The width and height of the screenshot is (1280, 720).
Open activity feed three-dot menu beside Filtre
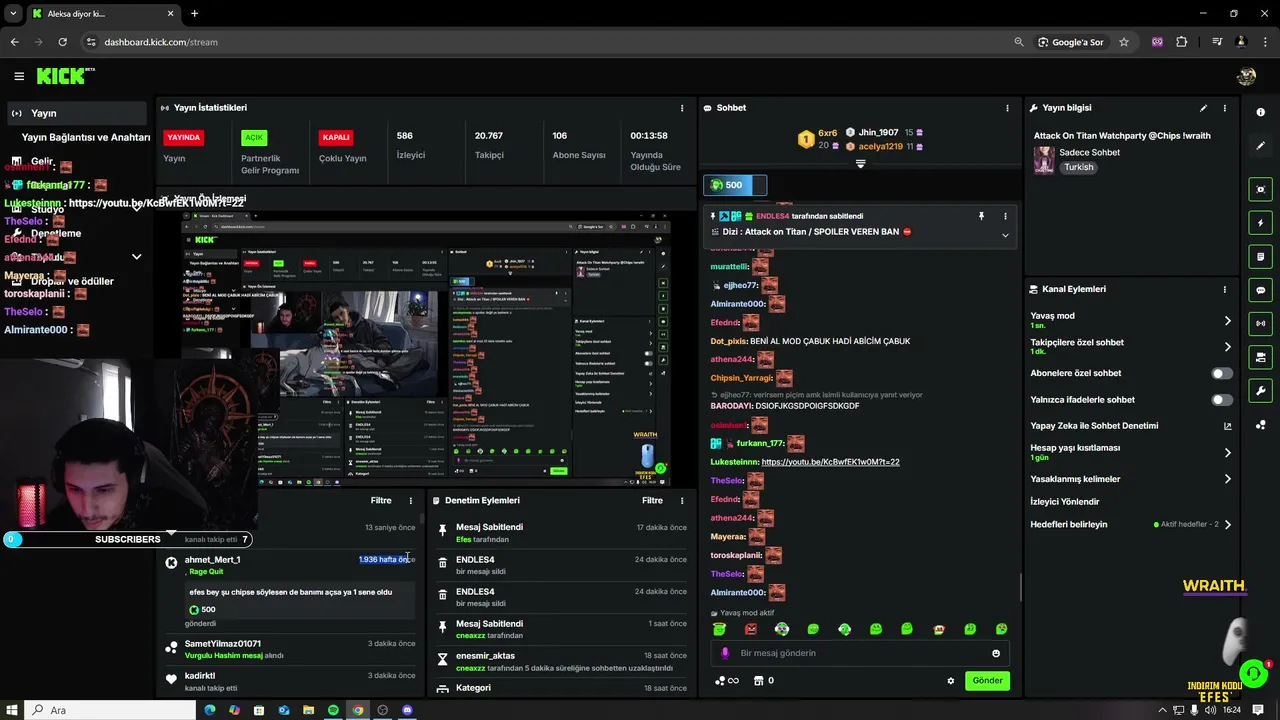click(x=410, y=500)
